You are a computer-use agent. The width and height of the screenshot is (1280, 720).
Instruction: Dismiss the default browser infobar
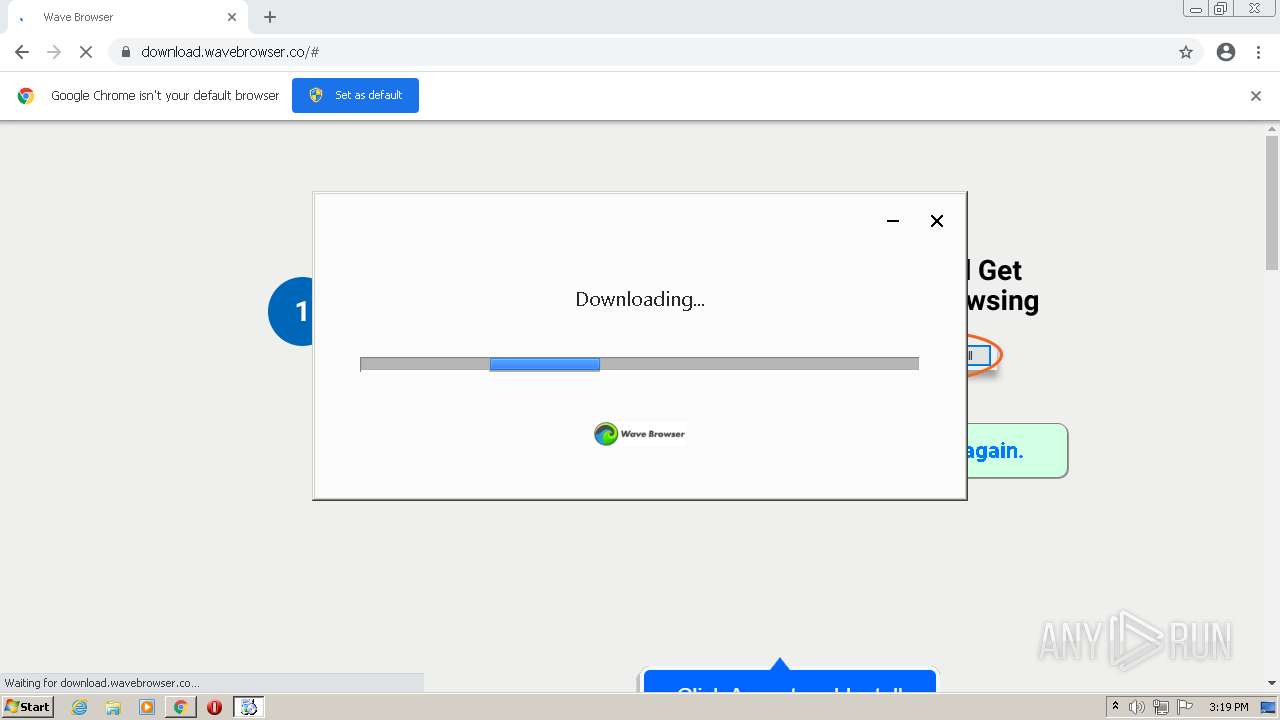click(x=1256, y=96)
